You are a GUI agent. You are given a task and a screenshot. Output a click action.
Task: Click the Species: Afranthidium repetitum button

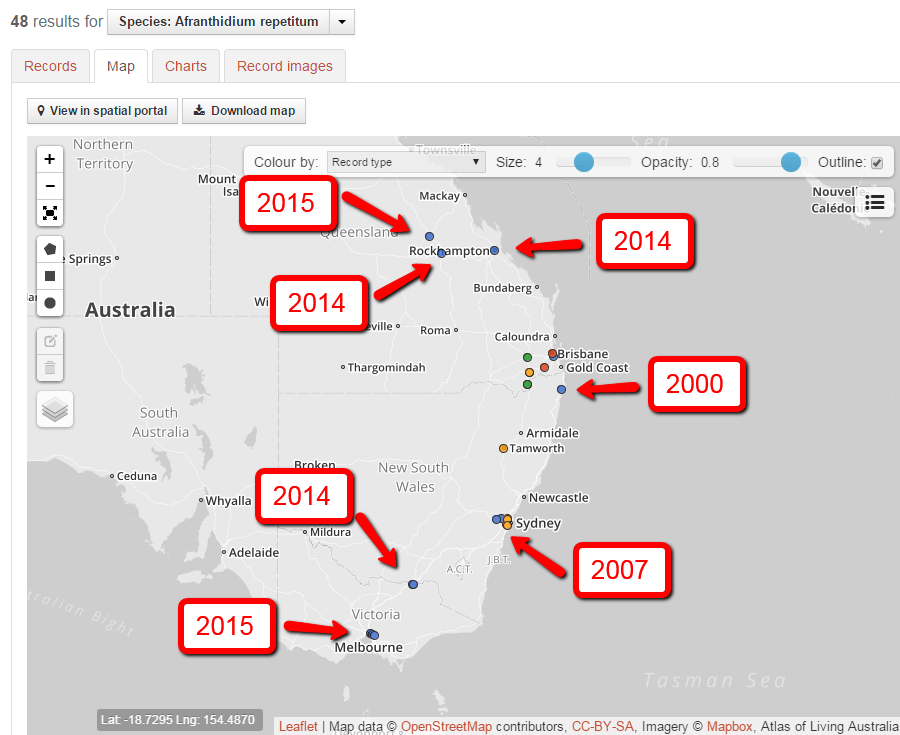click(x=218, y=22)
